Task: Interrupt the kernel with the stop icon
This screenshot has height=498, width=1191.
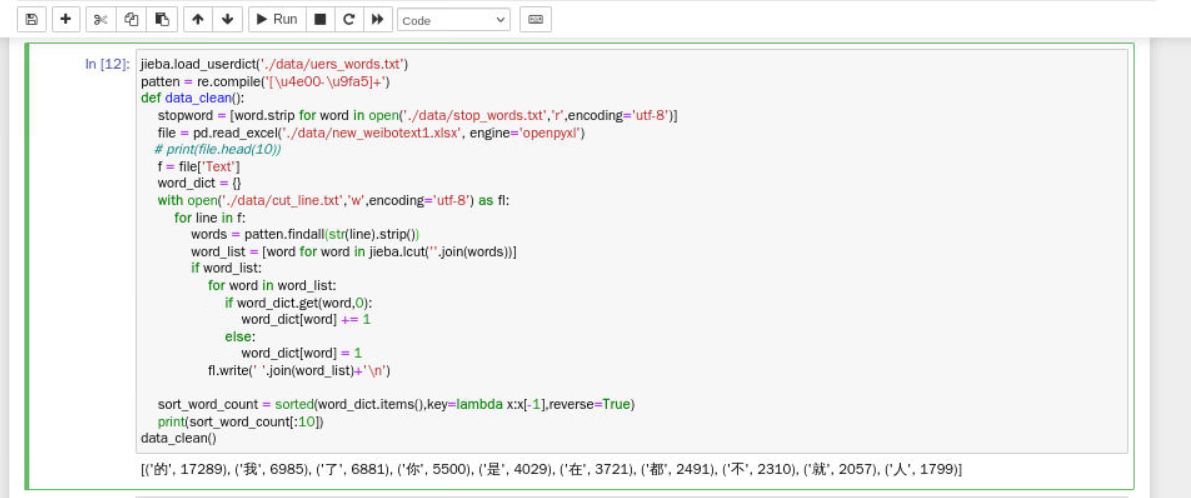Action: (x=321, y=20)
